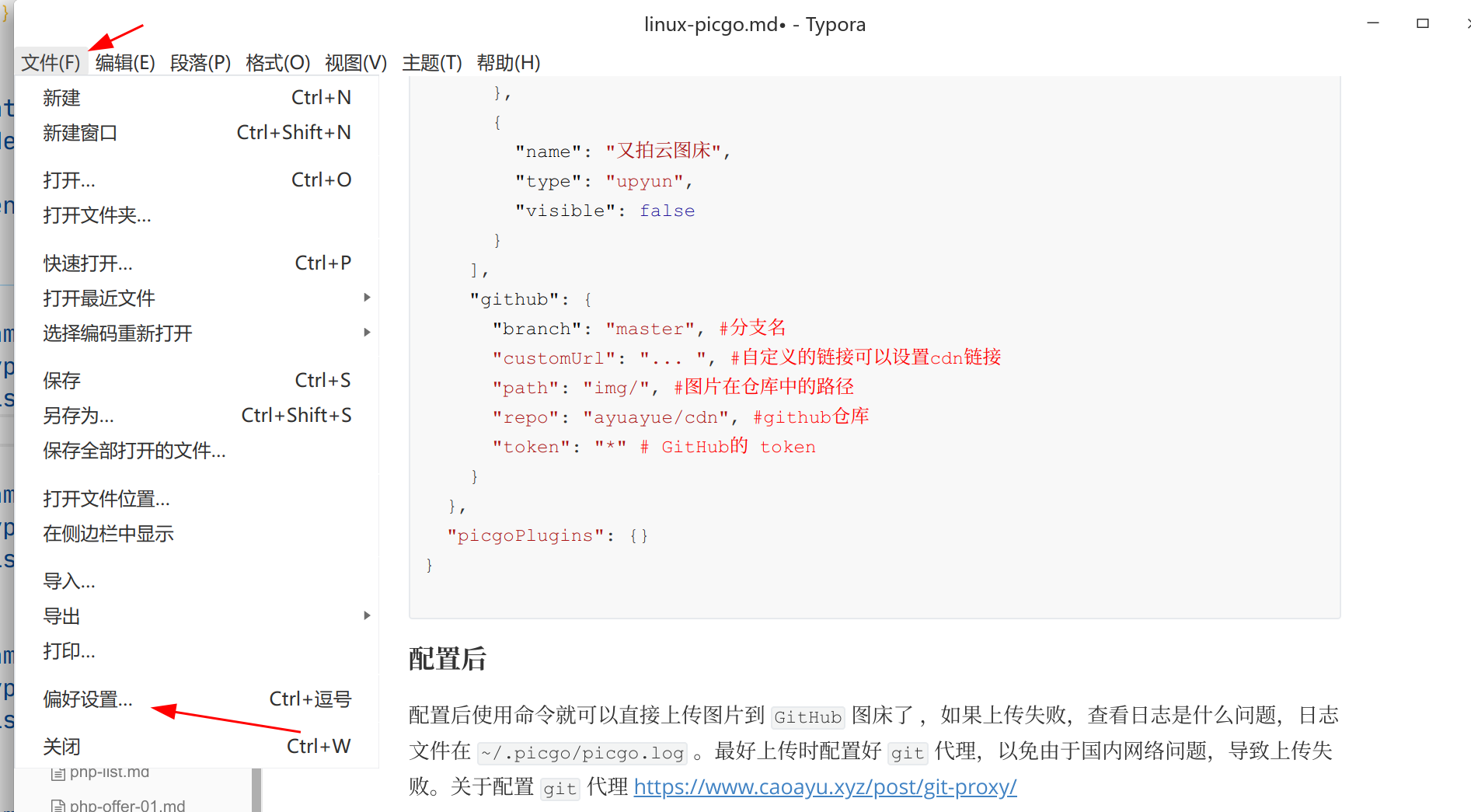Open the 编辑(E) menu

click(x=125, y=62)
